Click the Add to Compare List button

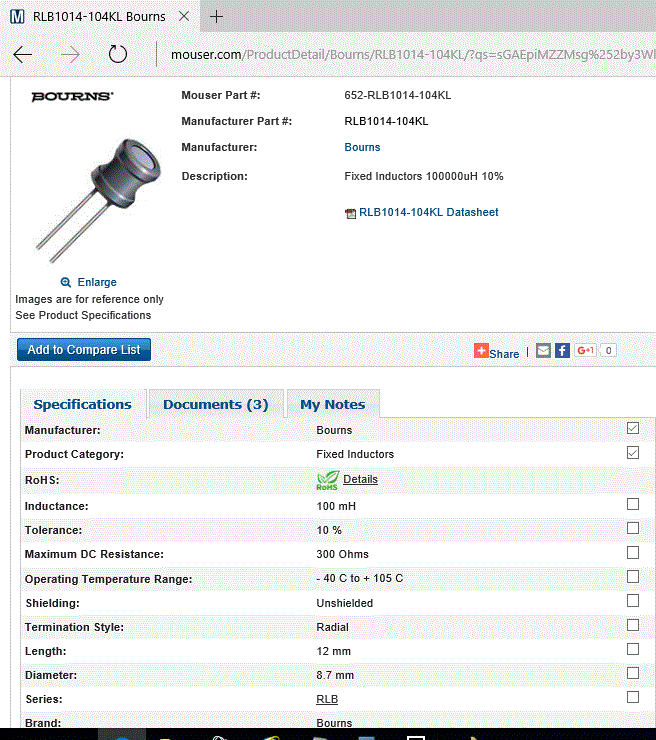coord(84,350)
